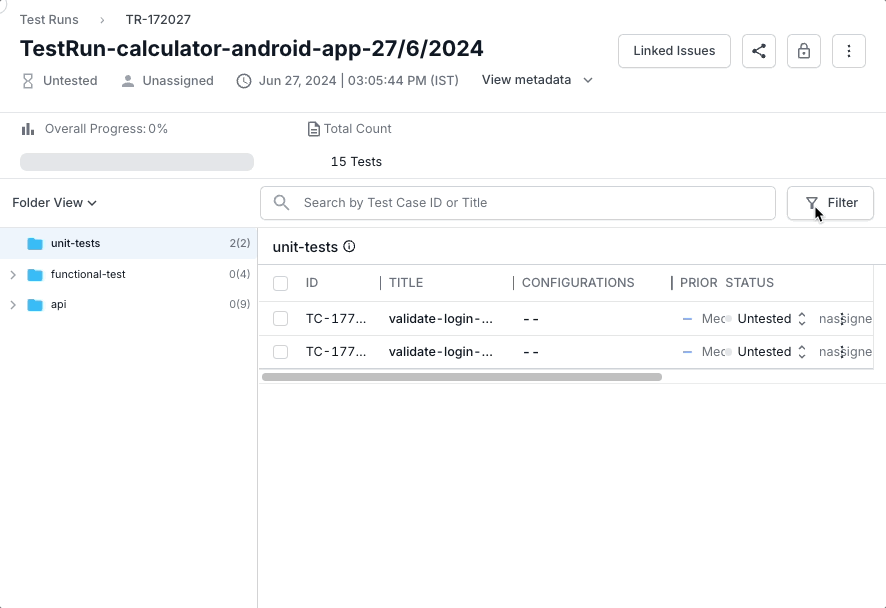This screenshot has height=608, width=886.
Task: Expand the api folder tree node
Action: click(x=13, y=304)
